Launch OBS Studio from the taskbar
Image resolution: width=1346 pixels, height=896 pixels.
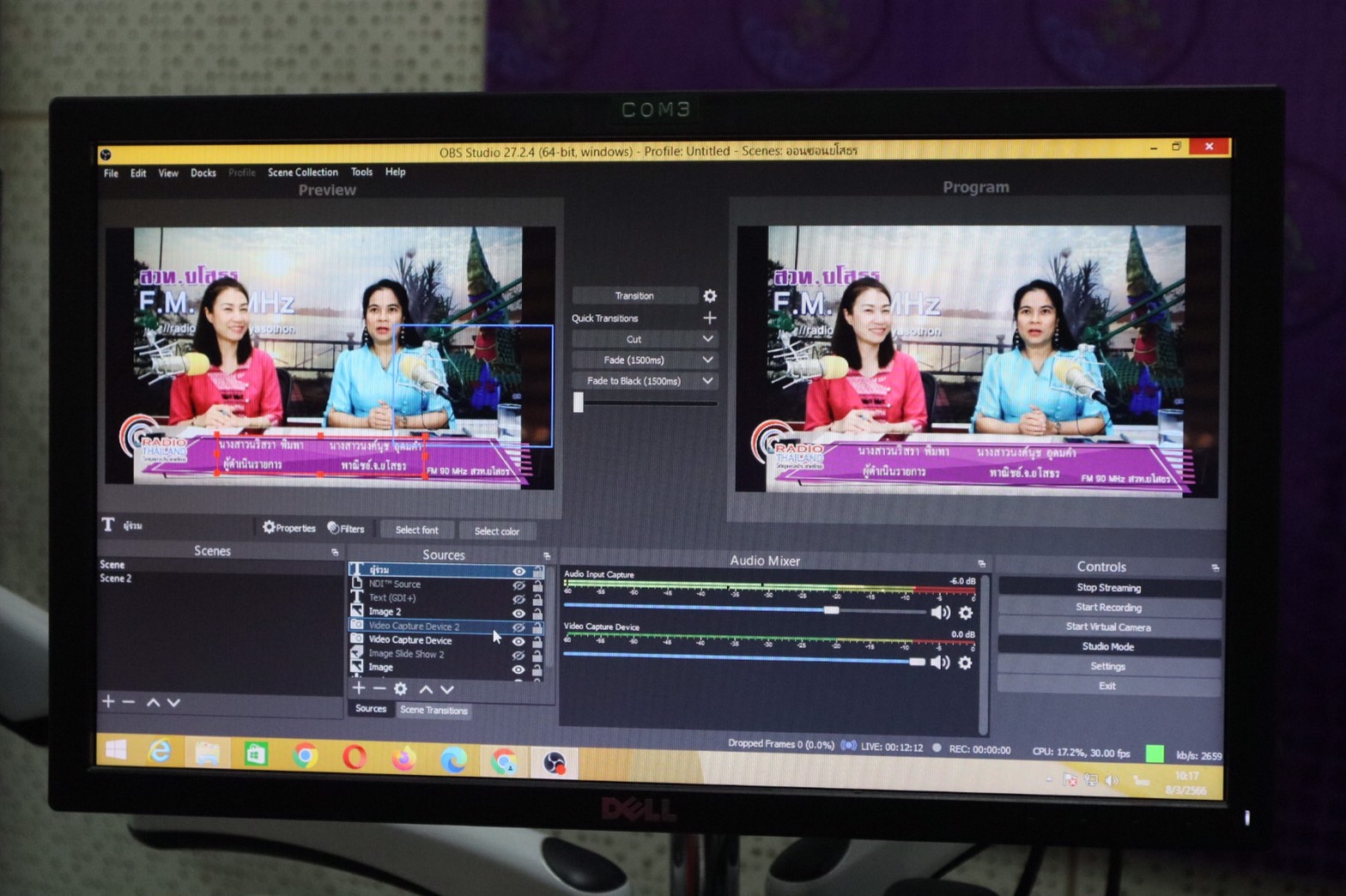555,761
